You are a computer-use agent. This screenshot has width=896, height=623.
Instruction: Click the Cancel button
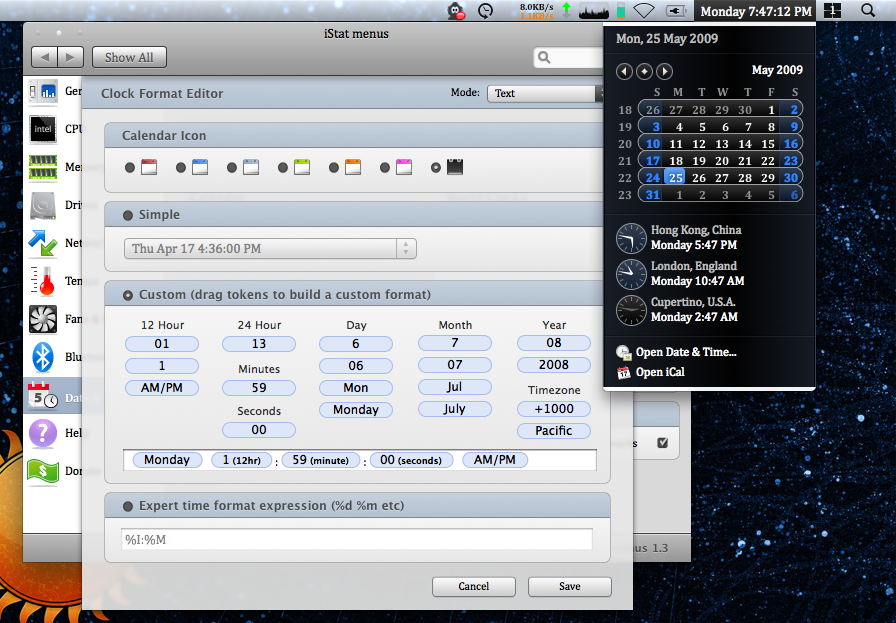[474, 586]
